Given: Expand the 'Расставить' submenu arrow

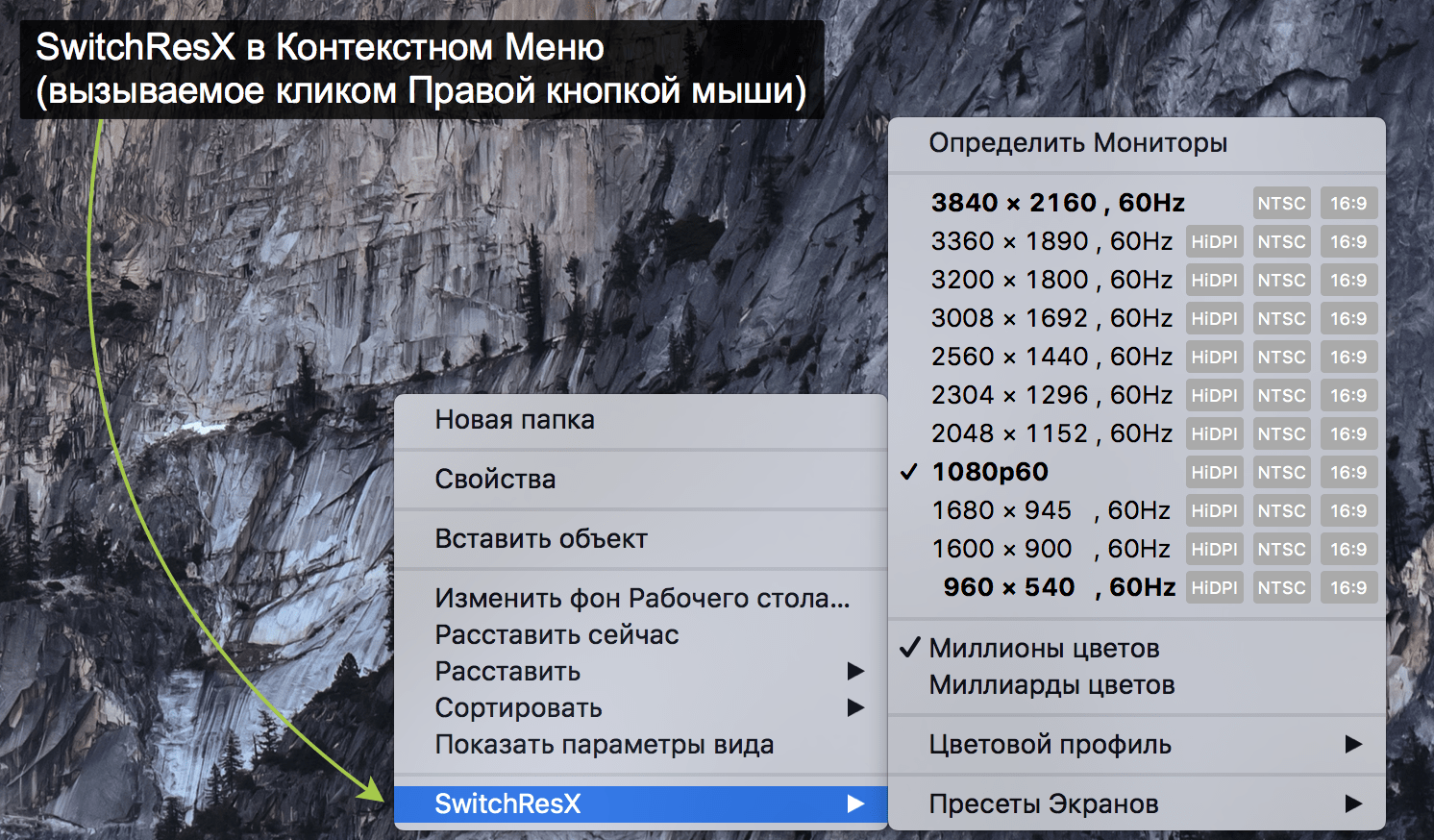Looking at the screenshot, I should (855, 671).
